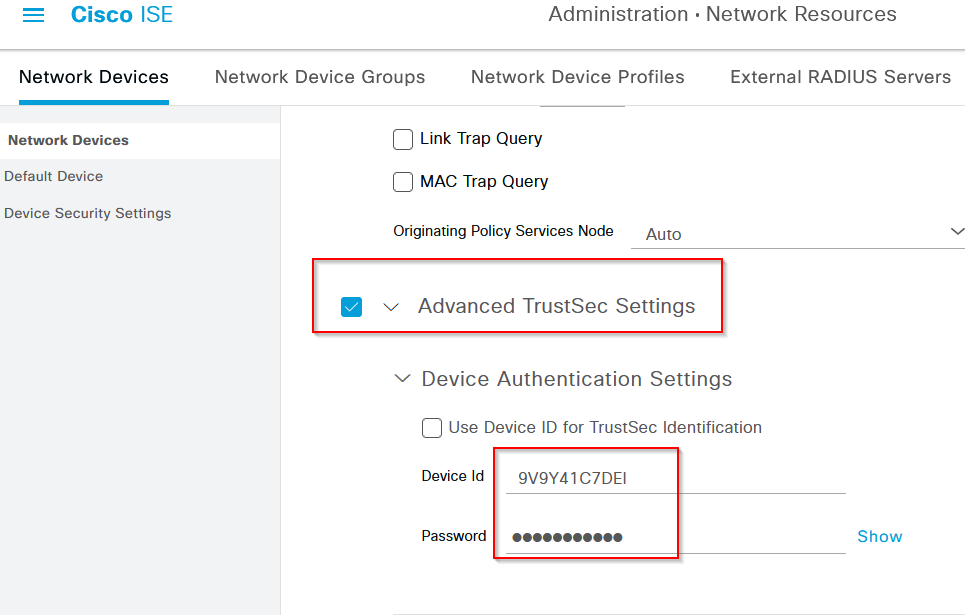Image resolution: width=965 pixels, height=615 pixels.
Task: Click Show to reveal the password
Action: (879, 537)
